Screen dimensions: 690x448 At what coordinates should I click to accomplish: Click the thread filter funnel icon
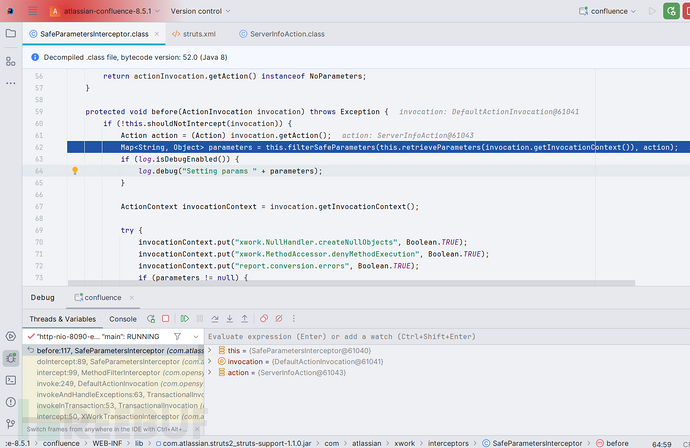pyautogui.click(x=177, y=337)
